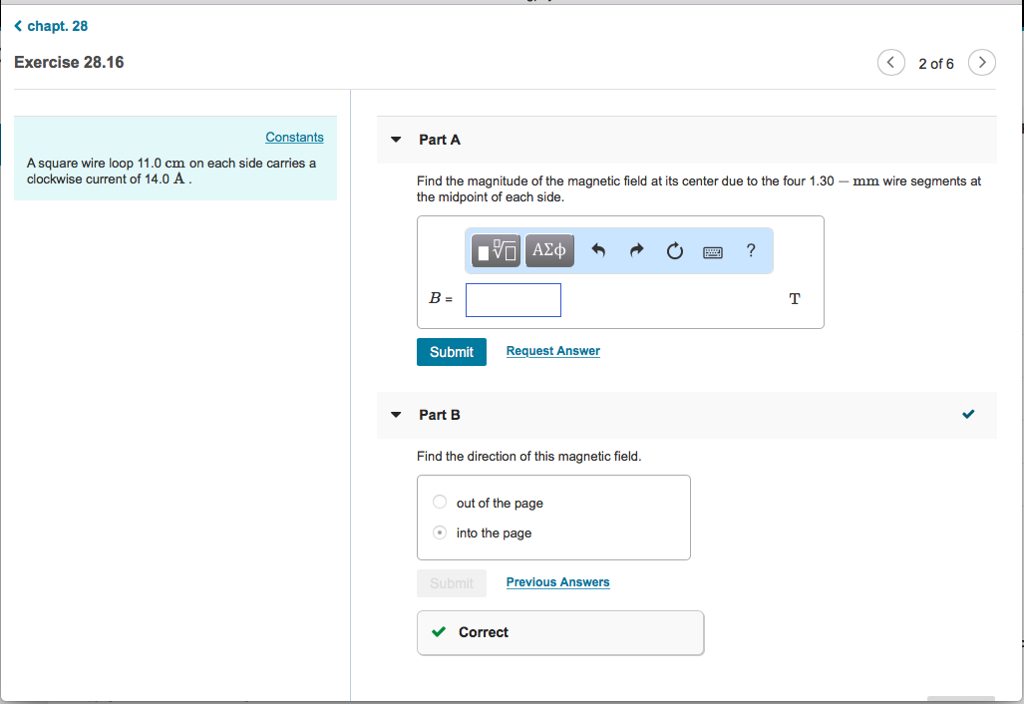Click the B answer input field
The height and width of the screenshot is (704, 1024).
click(513, 299)
